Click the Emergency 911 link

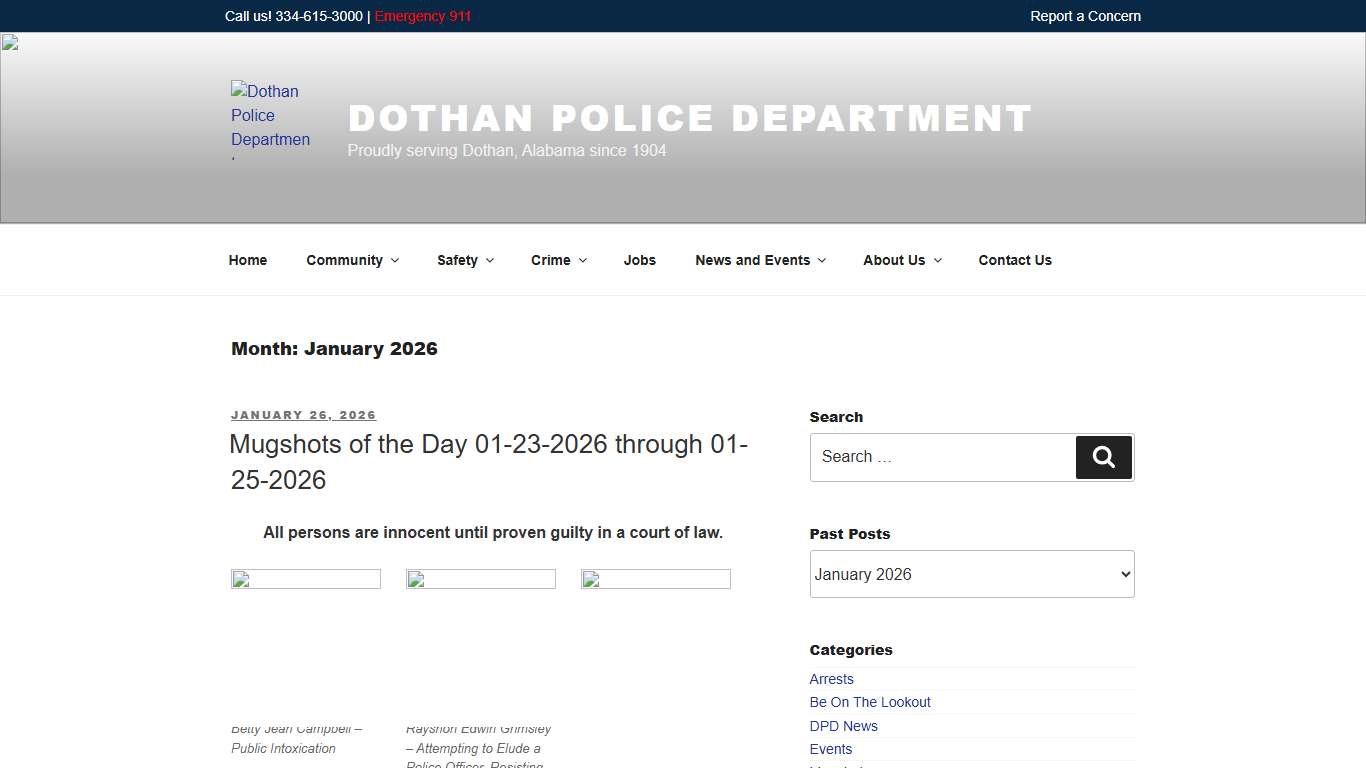422,16
